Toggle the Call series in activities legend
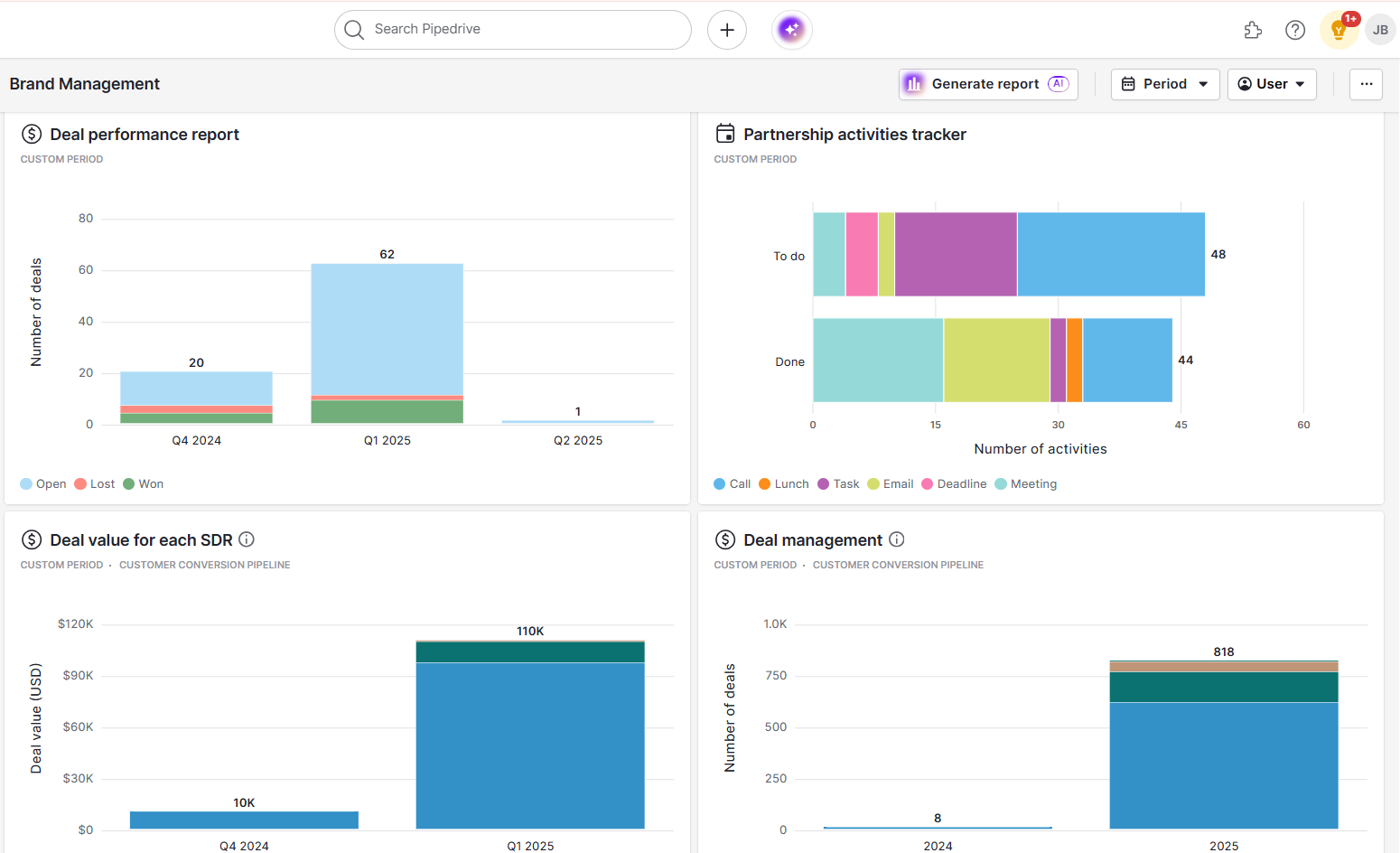Image resolution: width=1400 pixels, height=853 pixels. click(731, 483)
